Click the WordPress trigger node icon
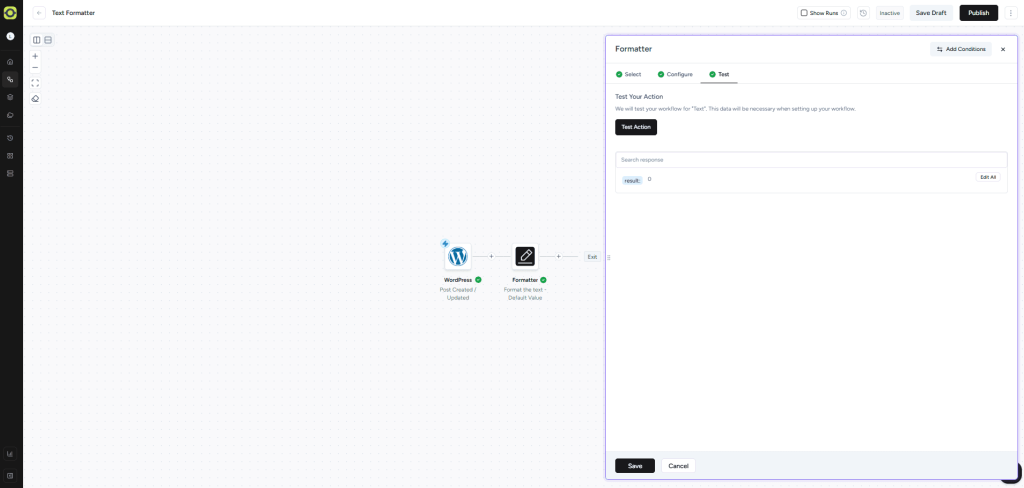 tap(457, 256)
